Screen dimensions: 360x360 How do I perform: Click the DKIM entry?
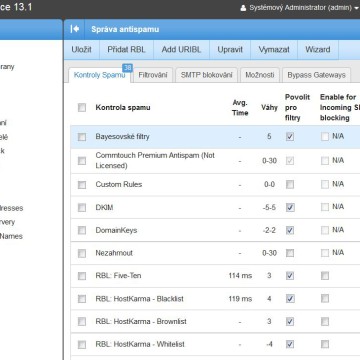tap(104, 207)
